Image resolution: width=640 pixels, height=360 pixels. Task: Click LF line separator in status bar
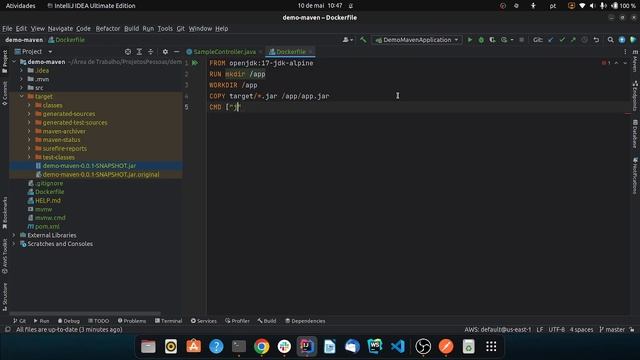(540, 329)
